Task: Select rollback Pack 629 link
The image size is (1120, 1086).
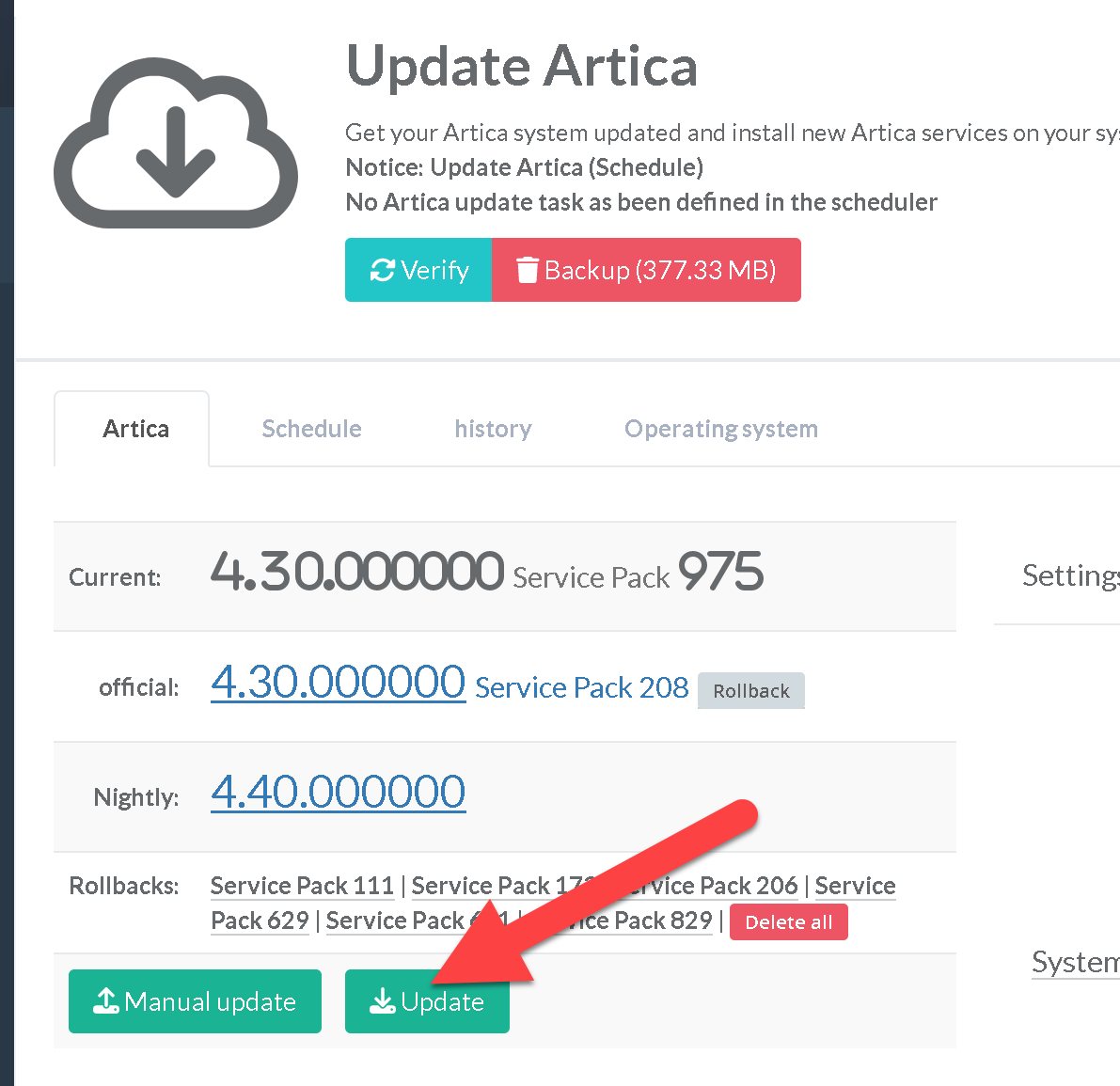Action: [260, 921]
